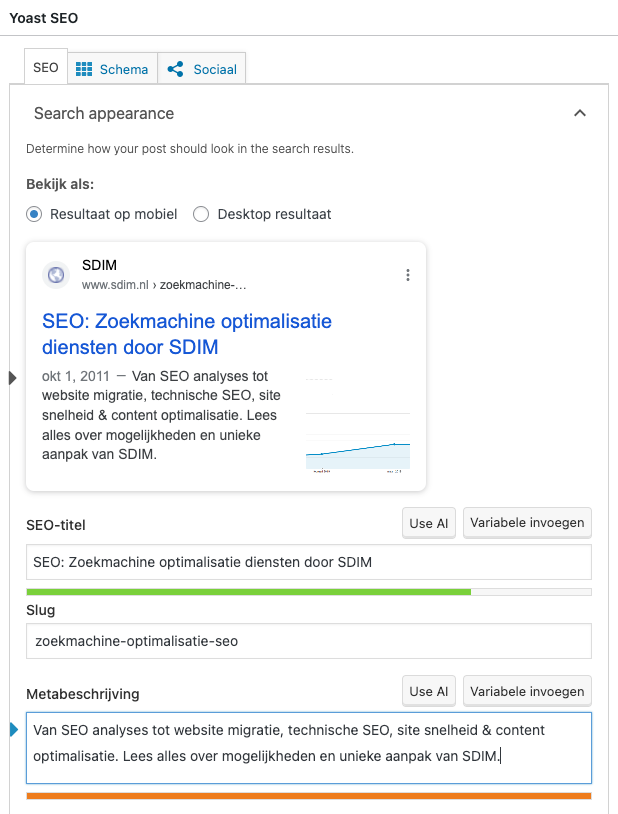618x814 pixels.
Task: Click the Use AI button next to SEO-titel
Action: click(428, 522)
